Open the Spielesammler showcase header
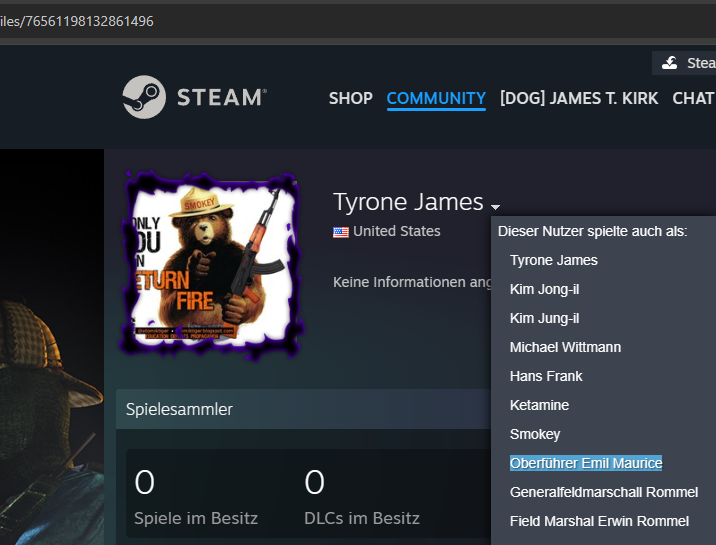Viewport: 716px width, 545px height. (180, 409)
